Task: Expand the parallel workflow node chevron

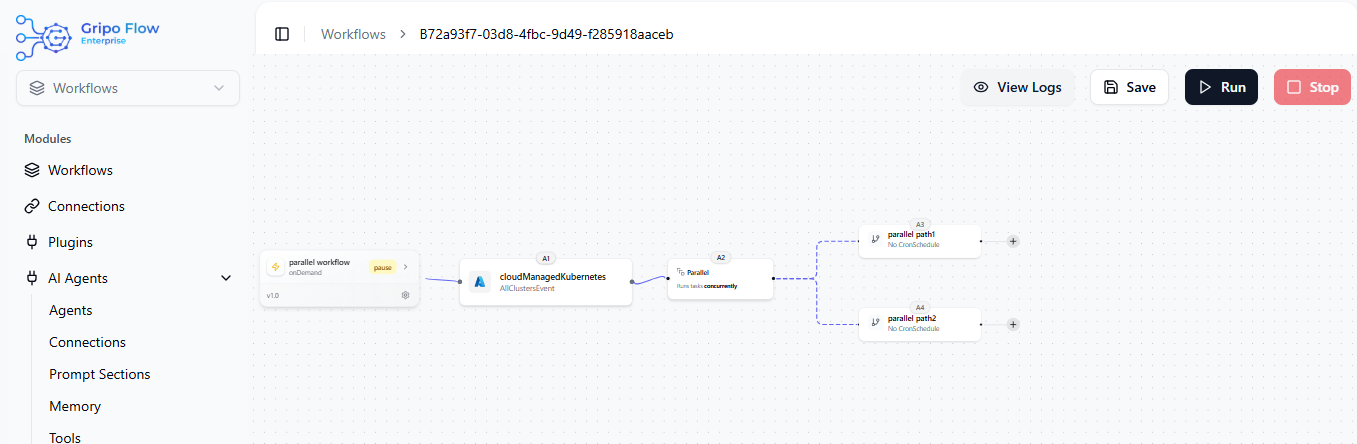Action: click(406, 267)
